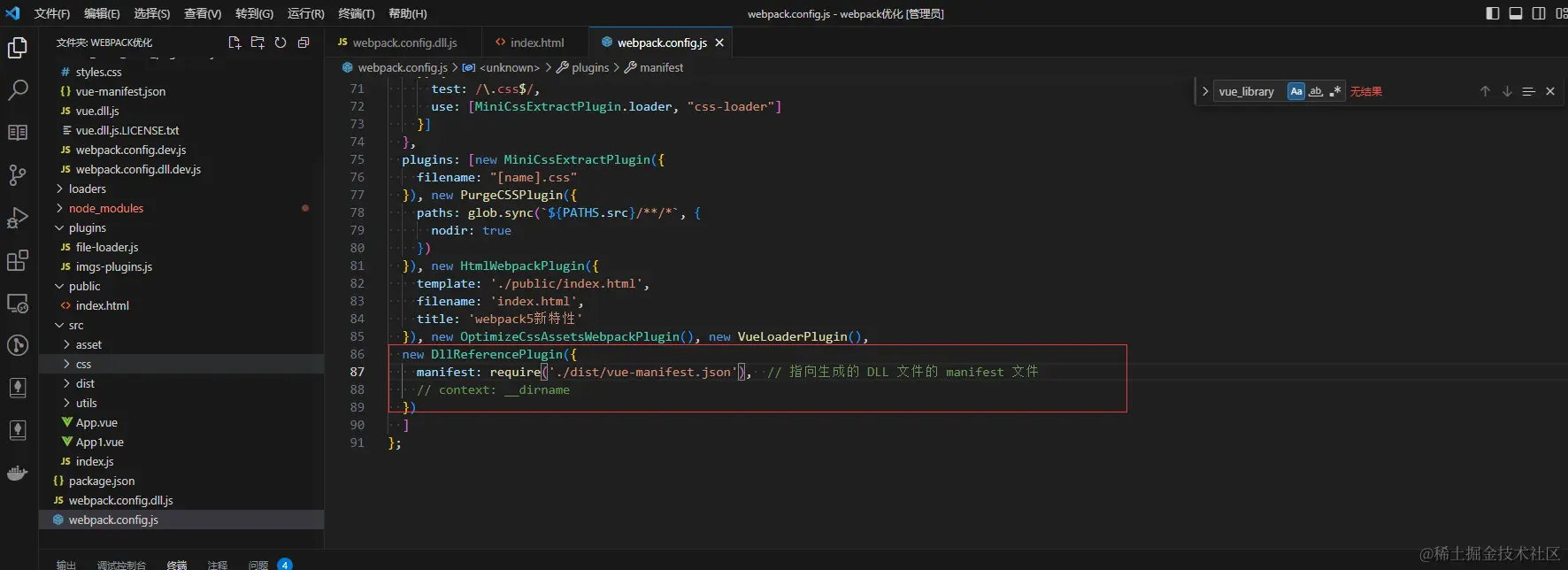Image resolution: width=1568 pixels, height=570 pixels.
Task: Open the 选择(S) menu
Action: 152,13
